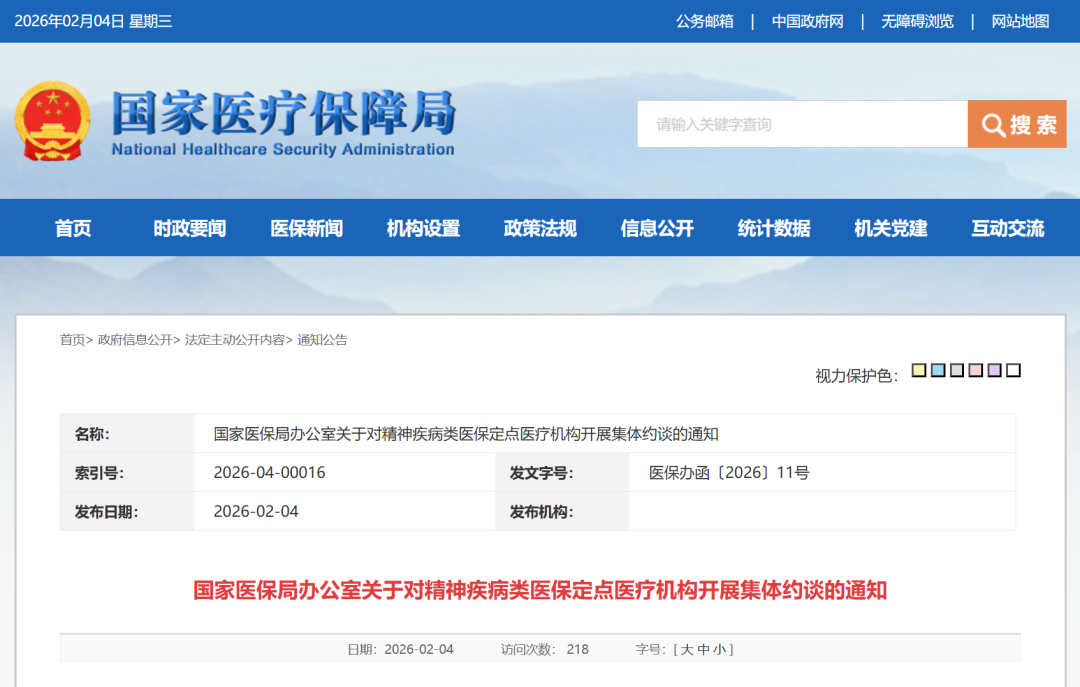The width and height of the screenshot is (1080, 687).
Task: Select the blue eyesight protection color swatch
Action: [x=937, y=370]
